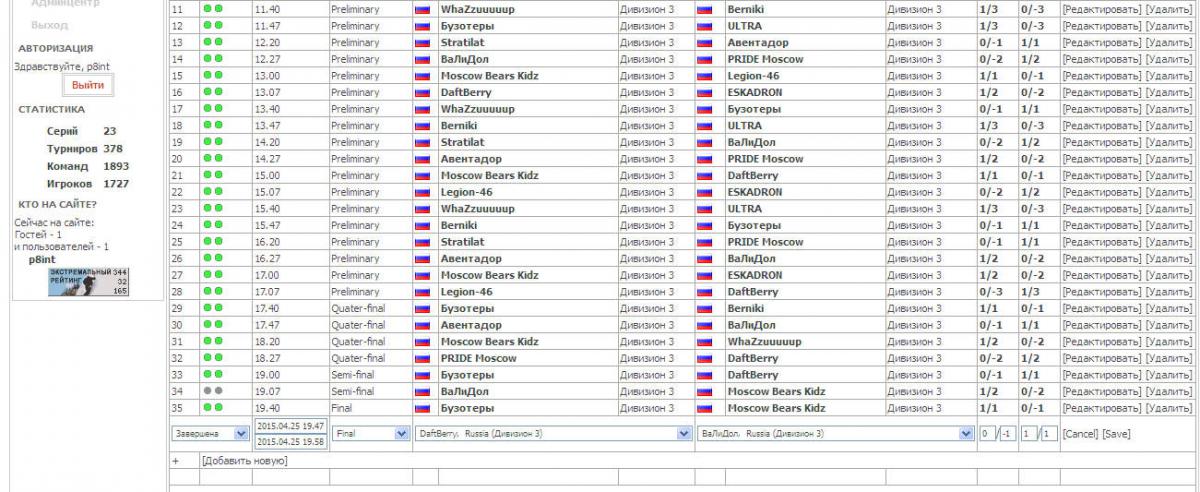This screenshot has width=1200, height=492.
Task: Click Удалить in row 35
Action: [x=1168, y=408]
